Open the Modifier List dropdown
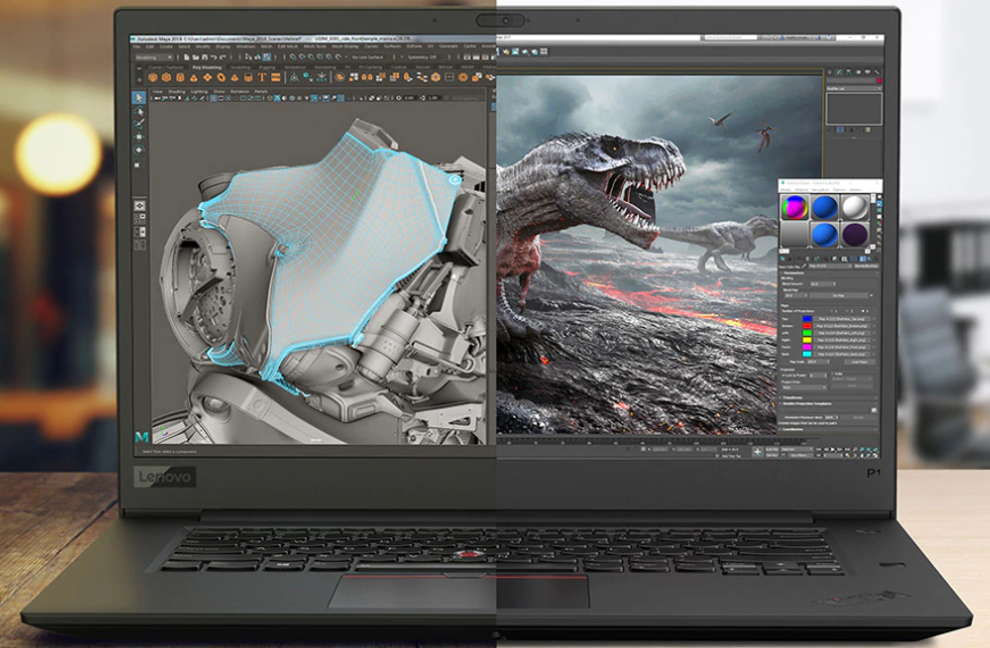Viewport: 990px width, 648px height. point(854,88)
